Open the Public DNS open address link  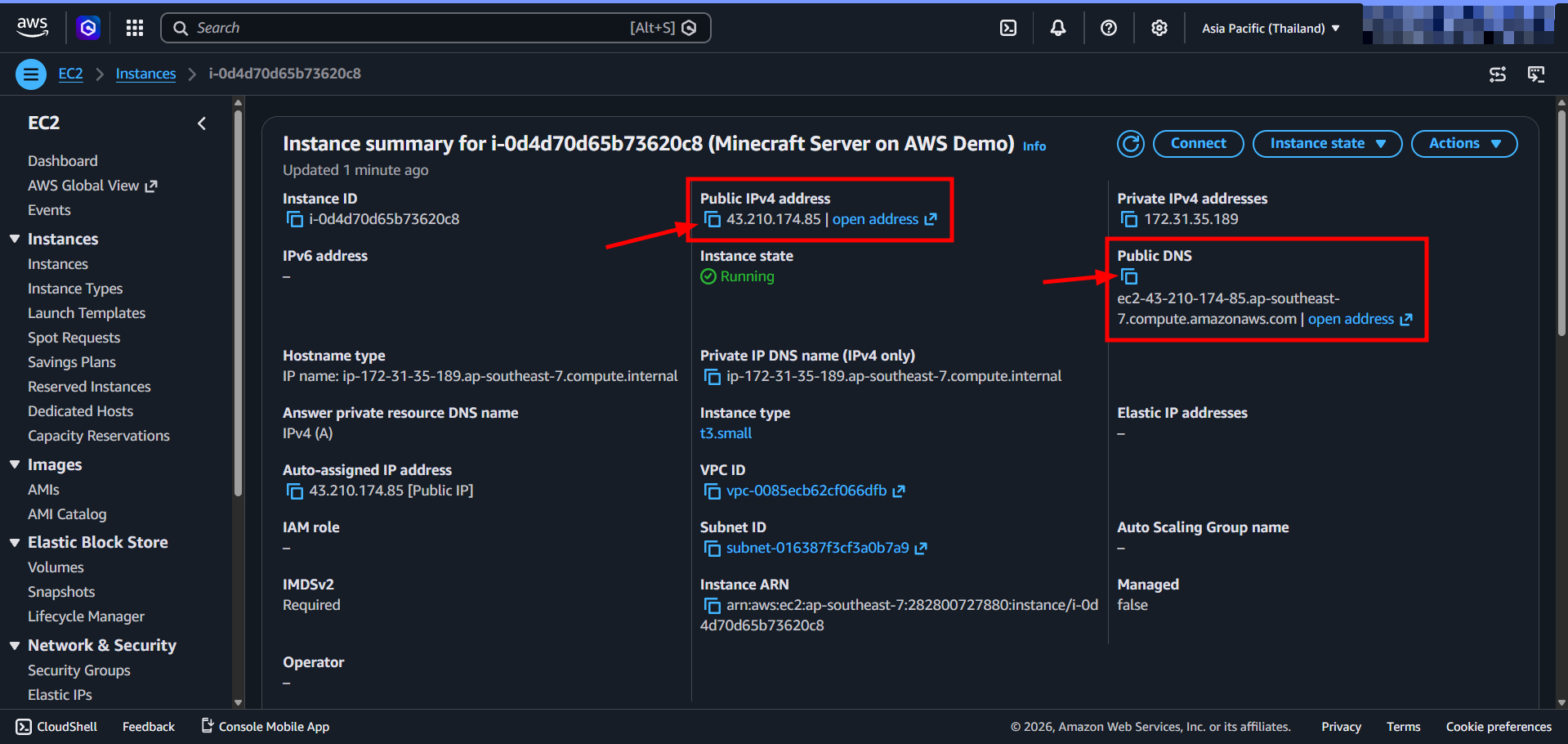coord(1360,319)
